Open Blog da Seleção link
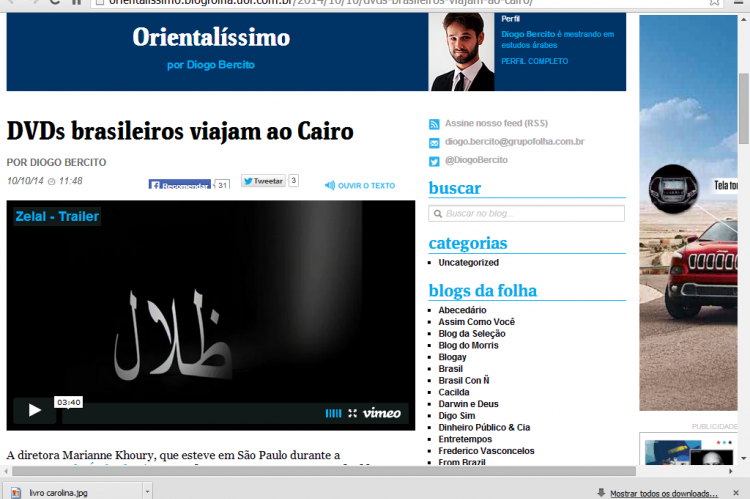 [472, 333]
